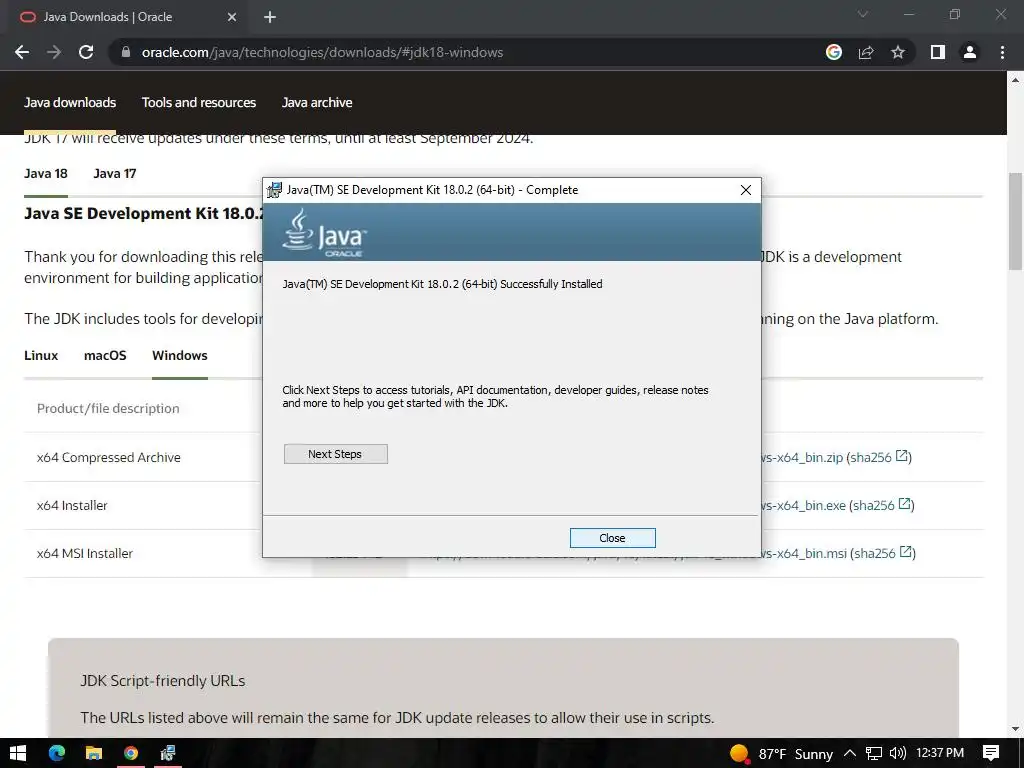
Task: Select the Windows tab
Action: click(180, 356)
